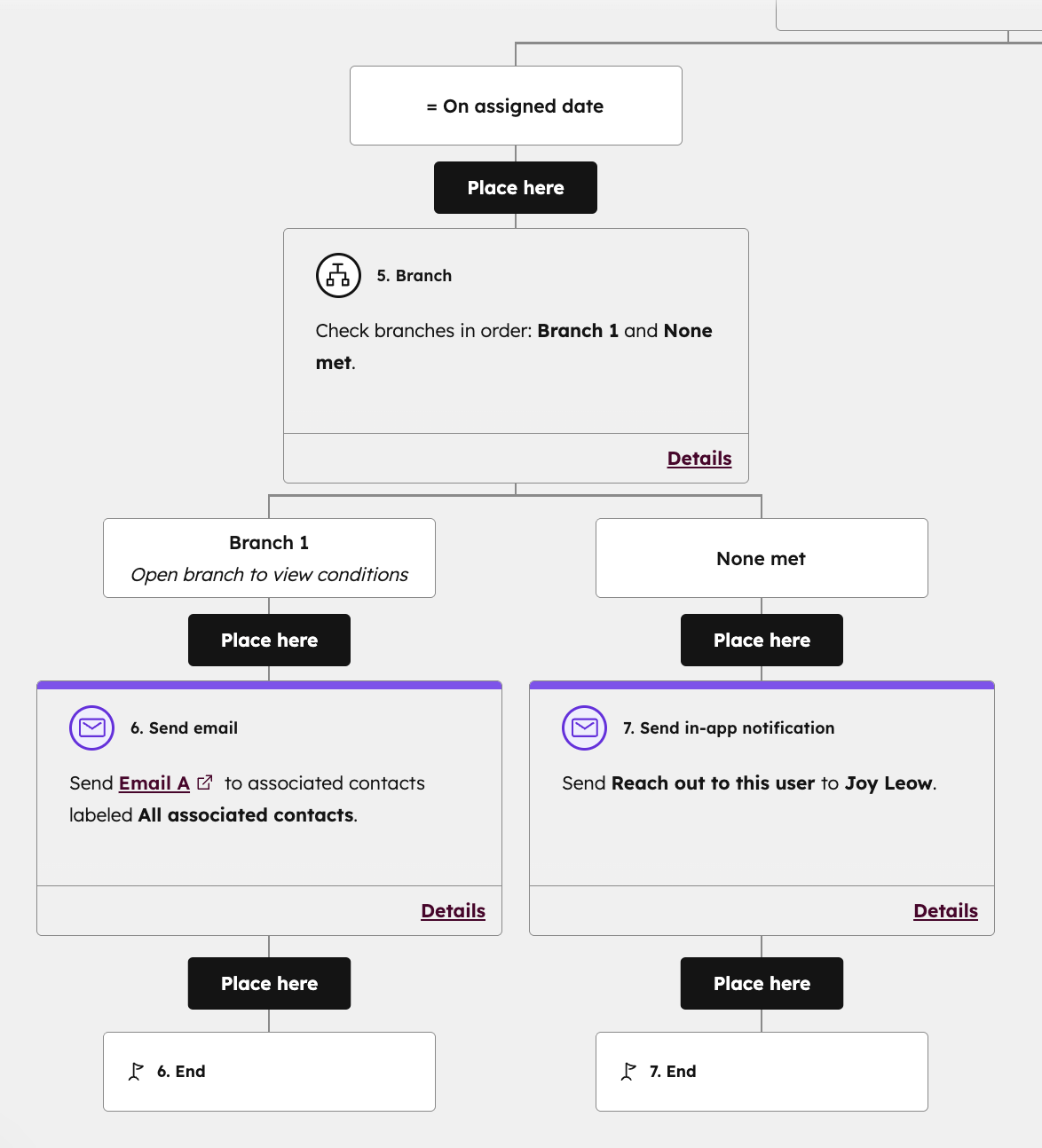This screenshot has height=1148, width=1042.
Task: Click Place here under Branch 1
Action: tap(269, 640)
